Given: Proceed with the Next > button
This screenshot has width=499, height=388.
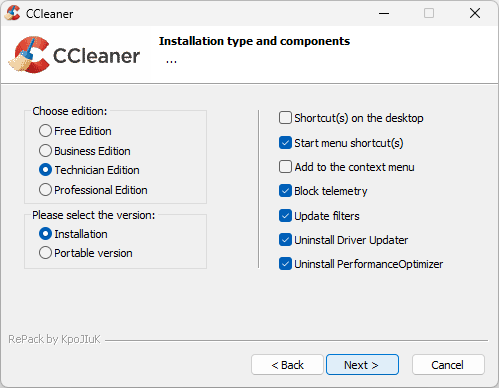Looking at the screenshot, I should click(x=362, y=365).
